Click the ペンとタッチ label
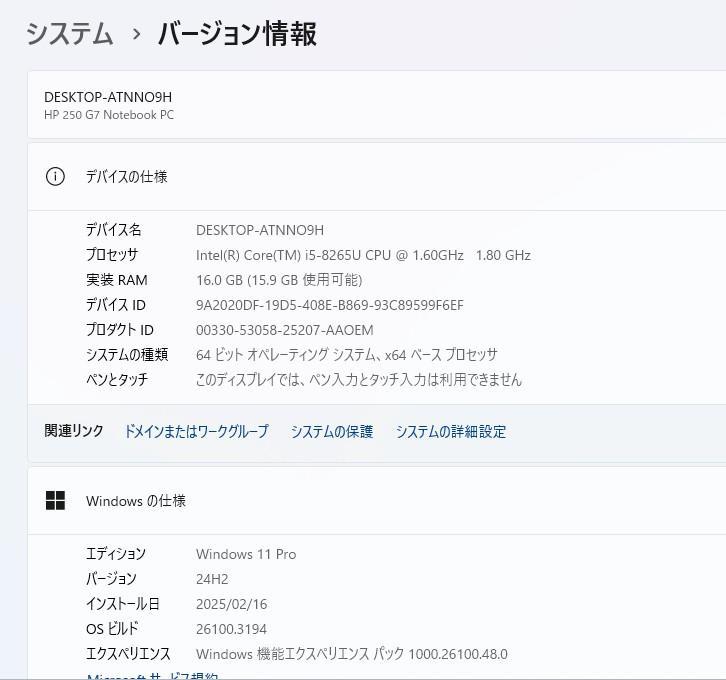Image resolution: width=726 pixels, height=680 pixels. click(117, 380)
